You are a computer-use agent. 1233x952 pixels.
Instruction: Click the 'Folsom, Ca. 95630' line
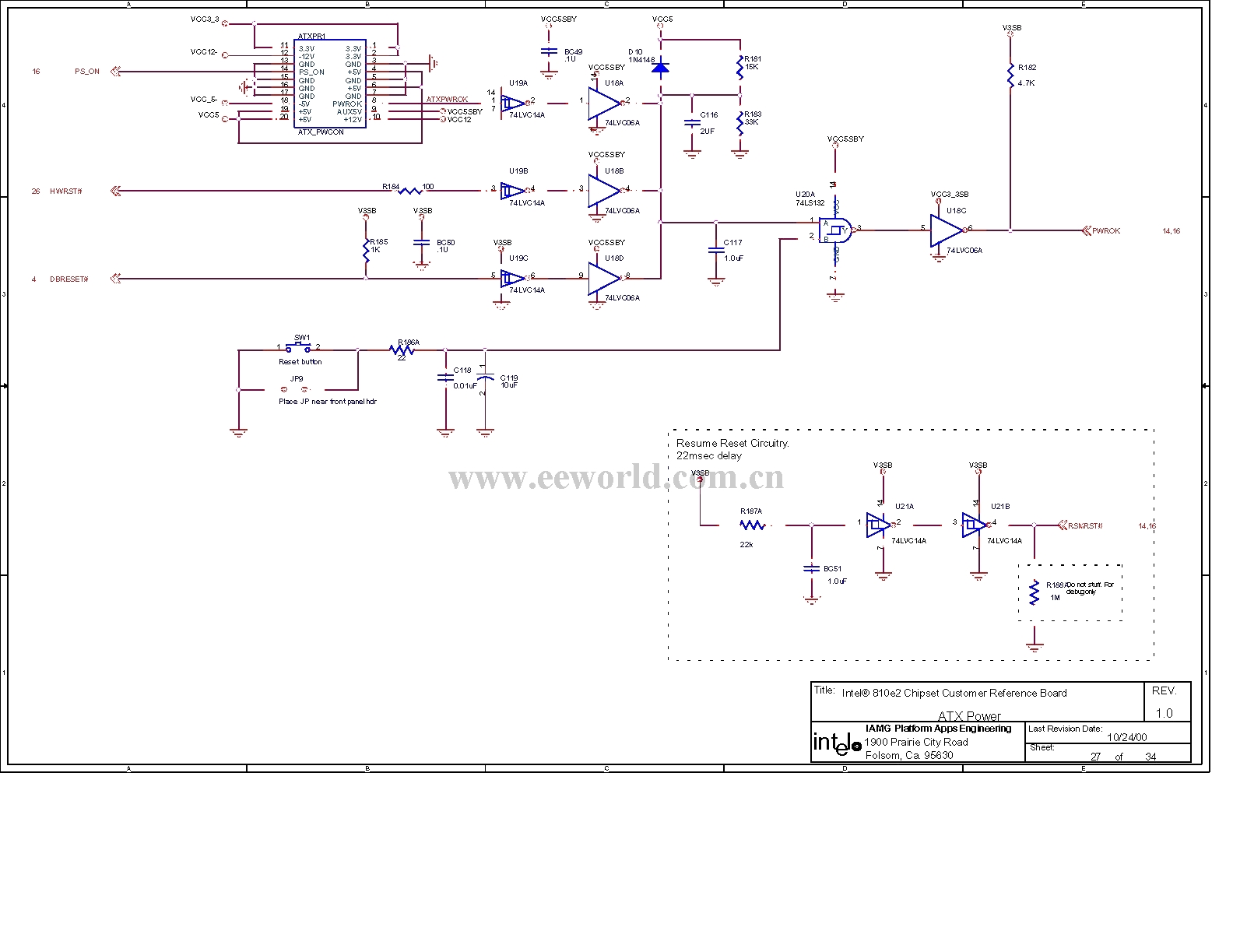coord(908,755)
